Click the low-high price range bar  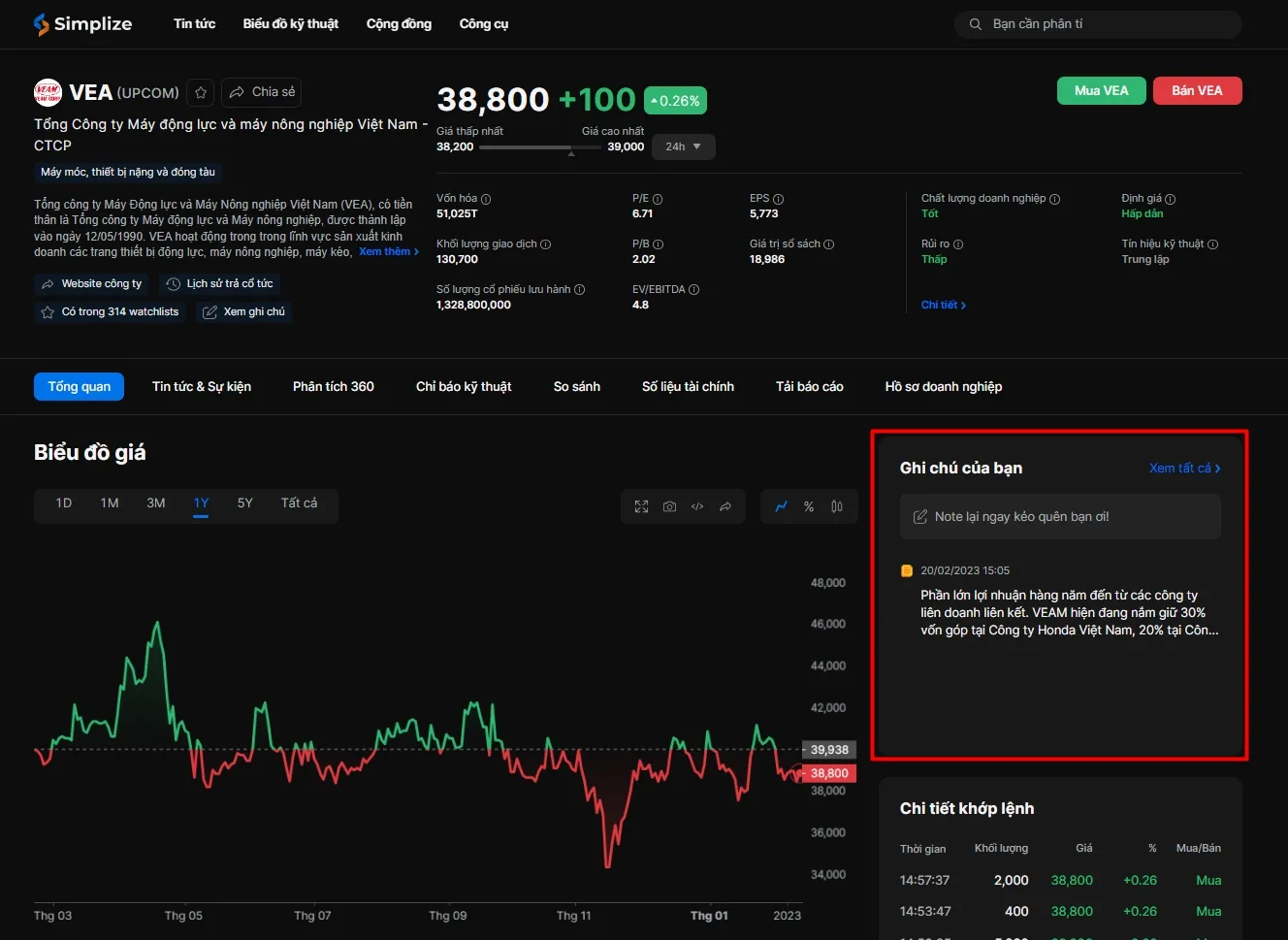pos(538,147)
